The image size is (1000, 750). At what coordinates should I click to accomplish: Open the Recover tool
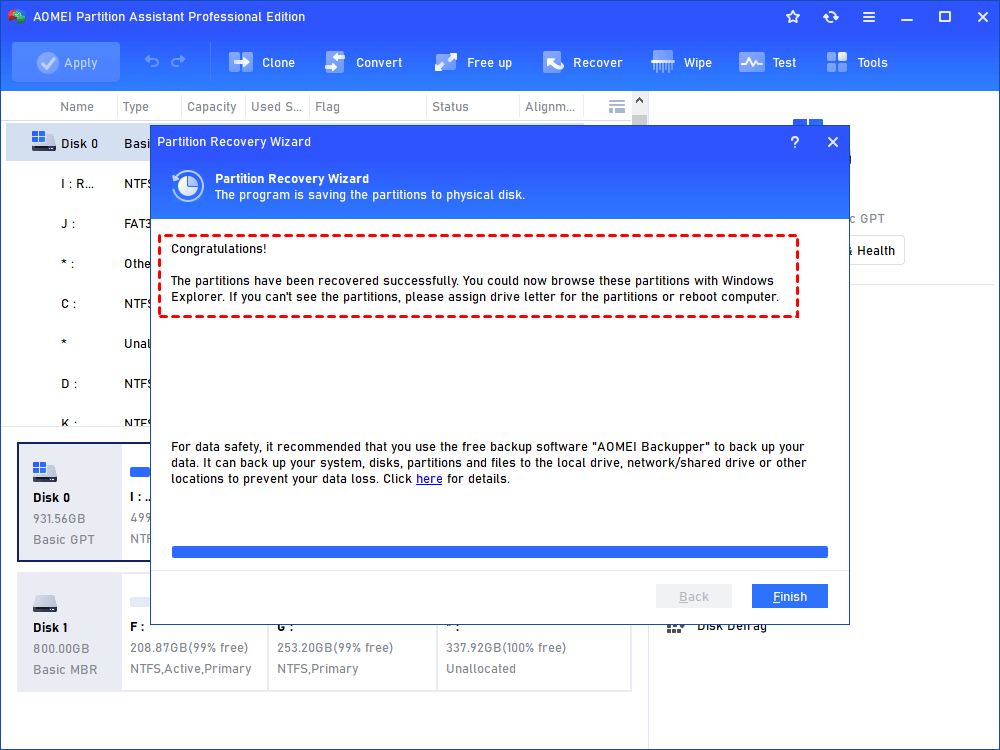pos(582,62)
